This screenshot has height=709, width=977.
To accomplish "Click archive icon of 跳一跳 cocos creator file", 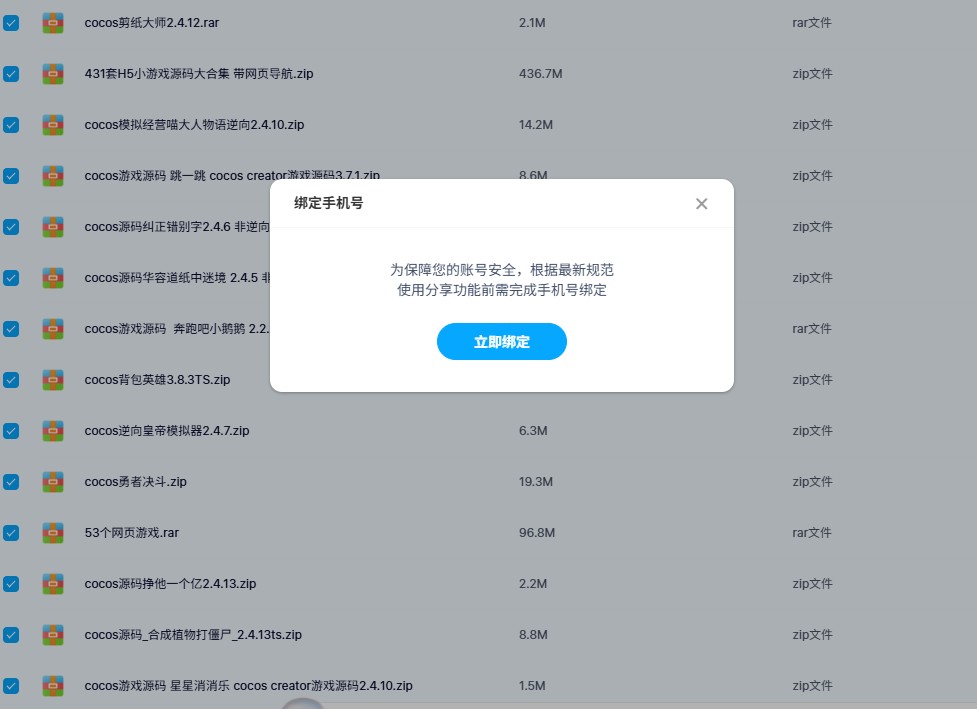I will coord(53,176).
